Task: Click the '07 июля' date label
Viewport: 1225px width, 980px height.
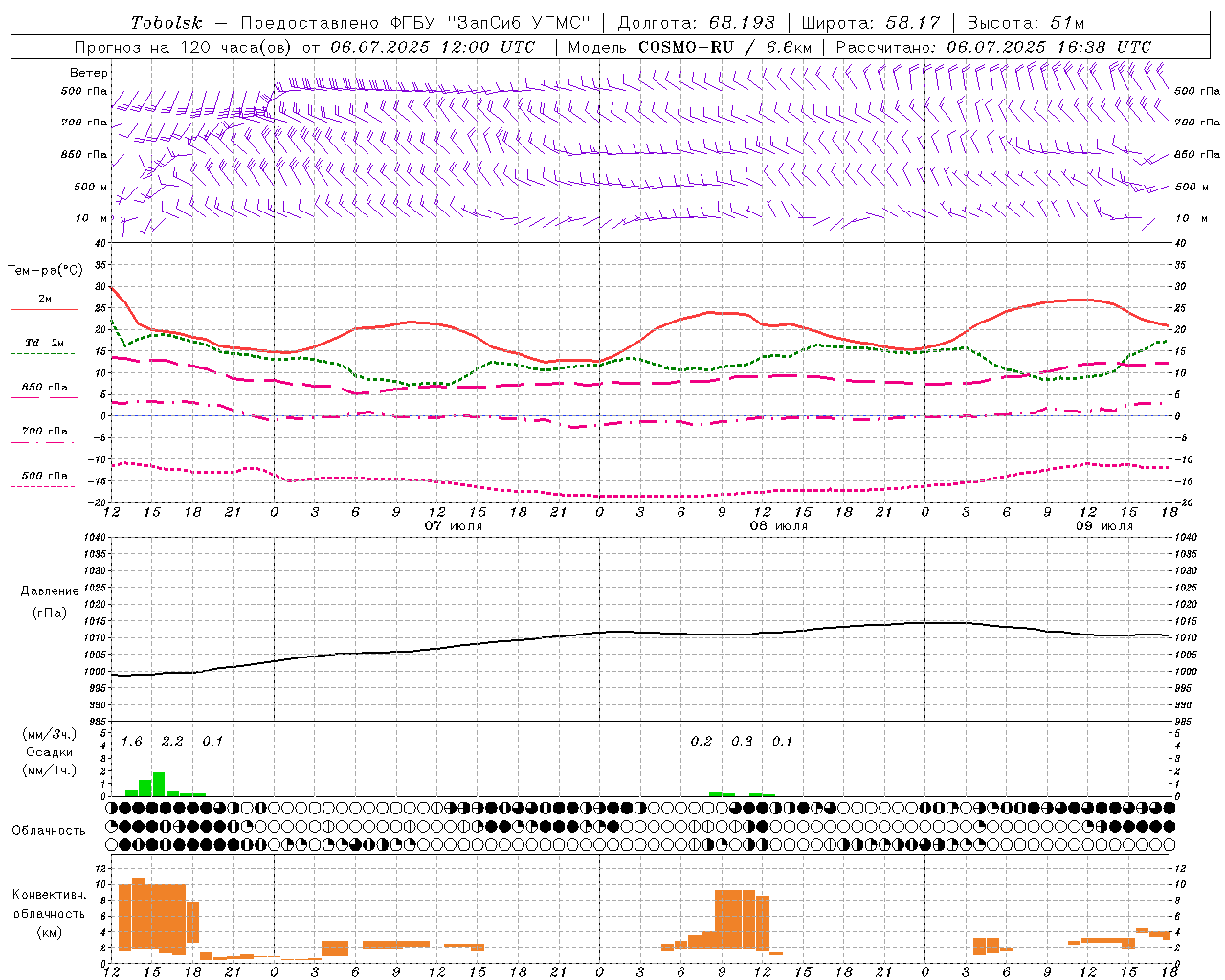Action: click(454, 526)
